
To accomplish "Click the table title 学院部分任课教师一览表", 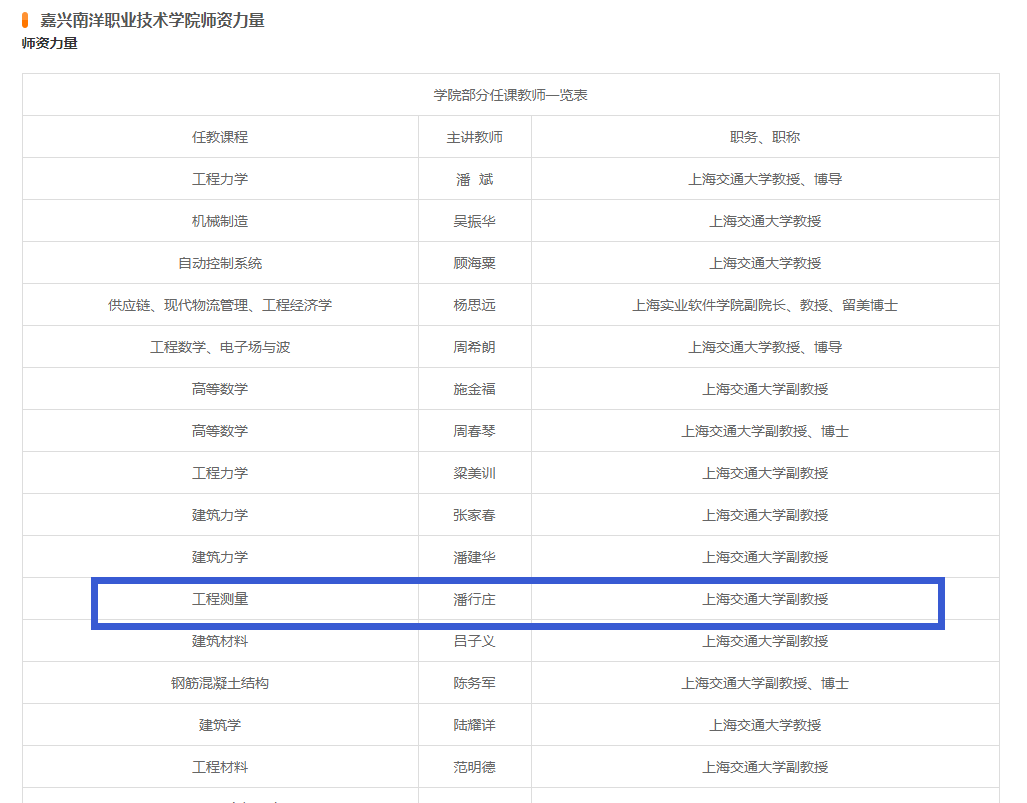I will click(x=510, y=95).
